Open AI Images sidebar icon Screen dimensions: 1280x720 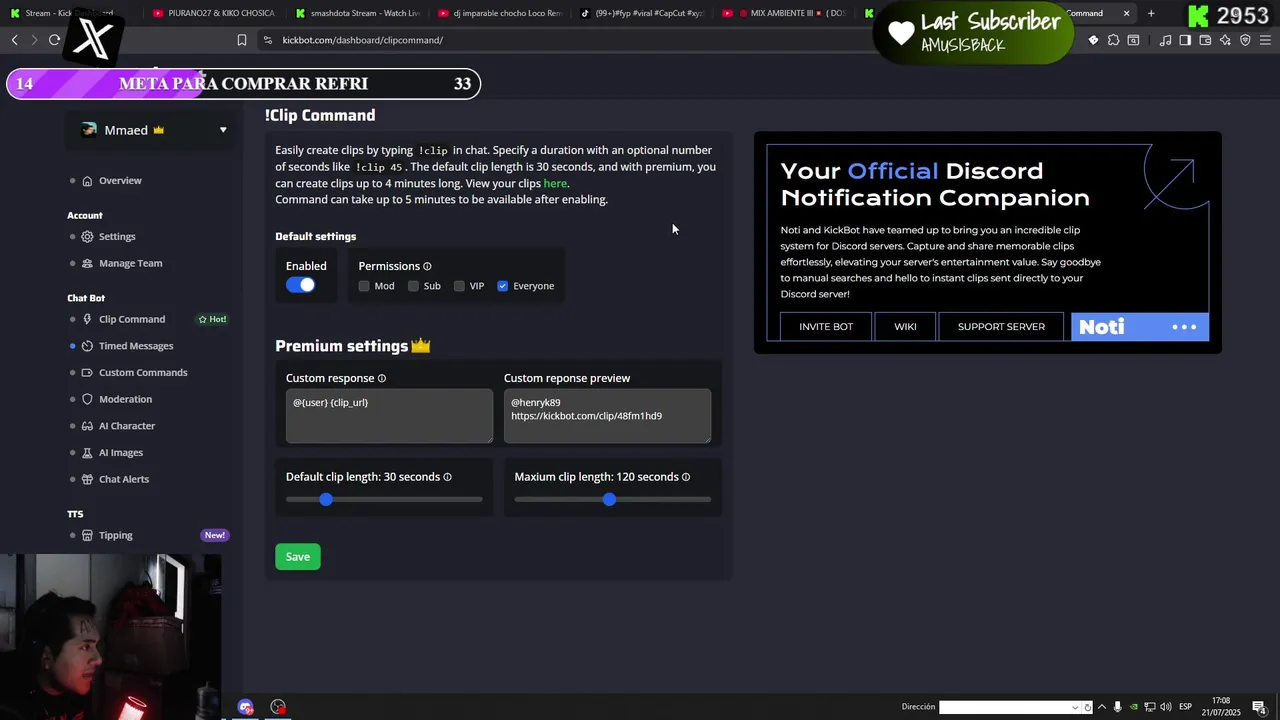point(88,453)
